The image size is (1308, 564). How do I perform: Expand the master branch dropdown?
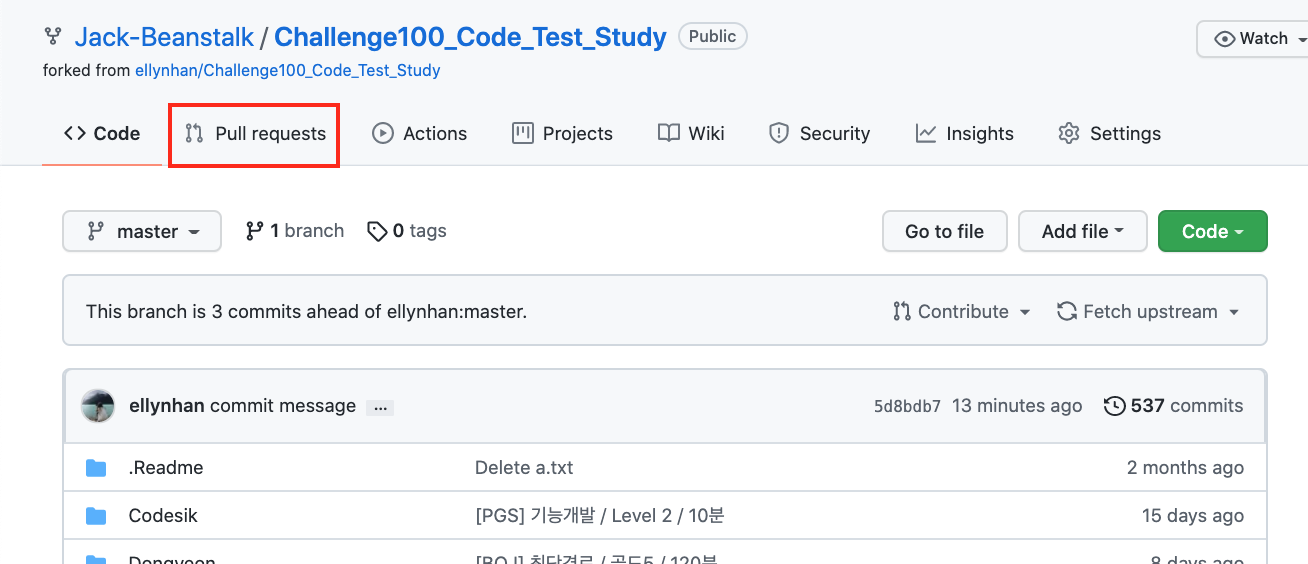click(141, 231)
